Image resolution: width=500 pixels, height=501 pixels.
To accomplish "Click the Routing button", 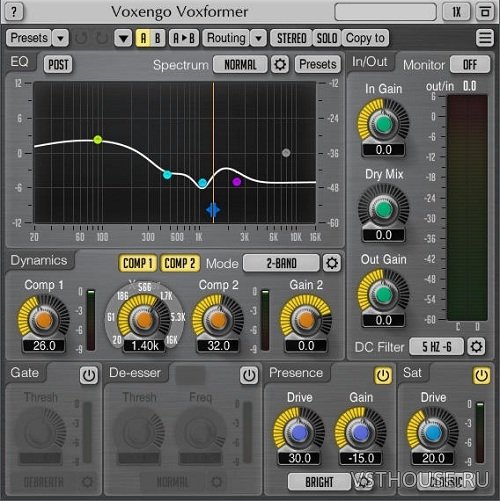I will (226, 38).
